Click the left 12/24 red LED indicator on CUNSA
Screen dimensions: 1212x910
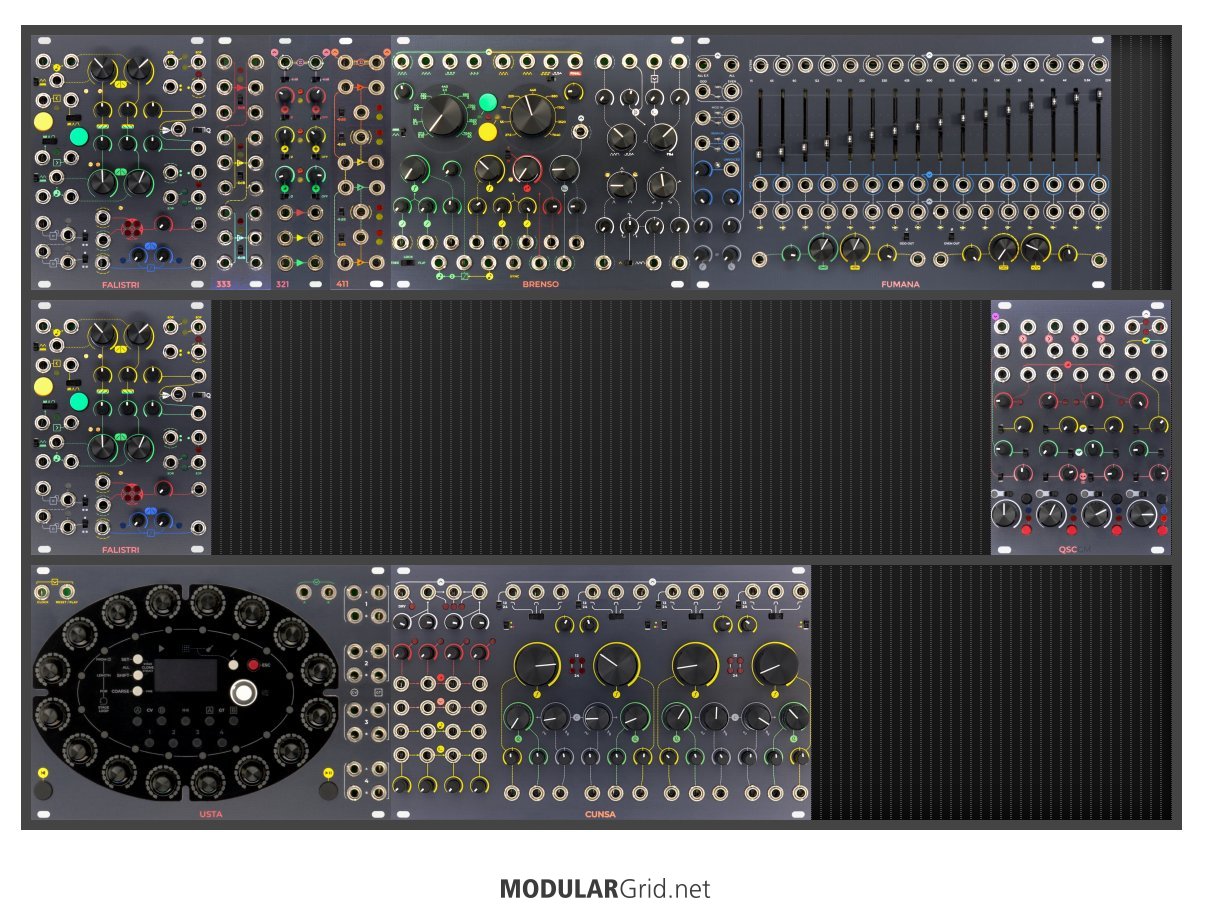[577, 666]
